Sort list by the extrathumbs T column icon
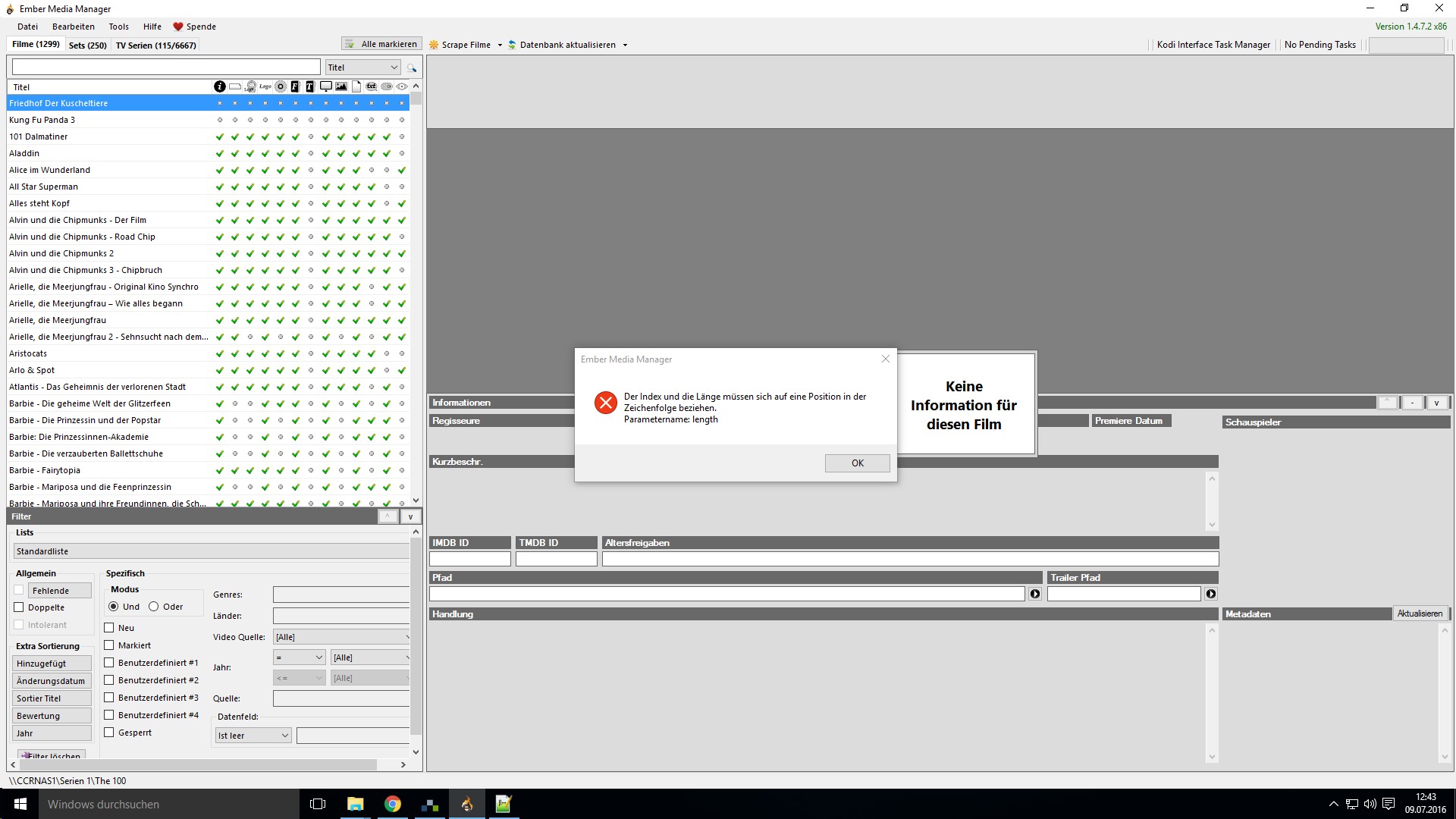This screenshot has height=819, width=1456. point(309,86)
